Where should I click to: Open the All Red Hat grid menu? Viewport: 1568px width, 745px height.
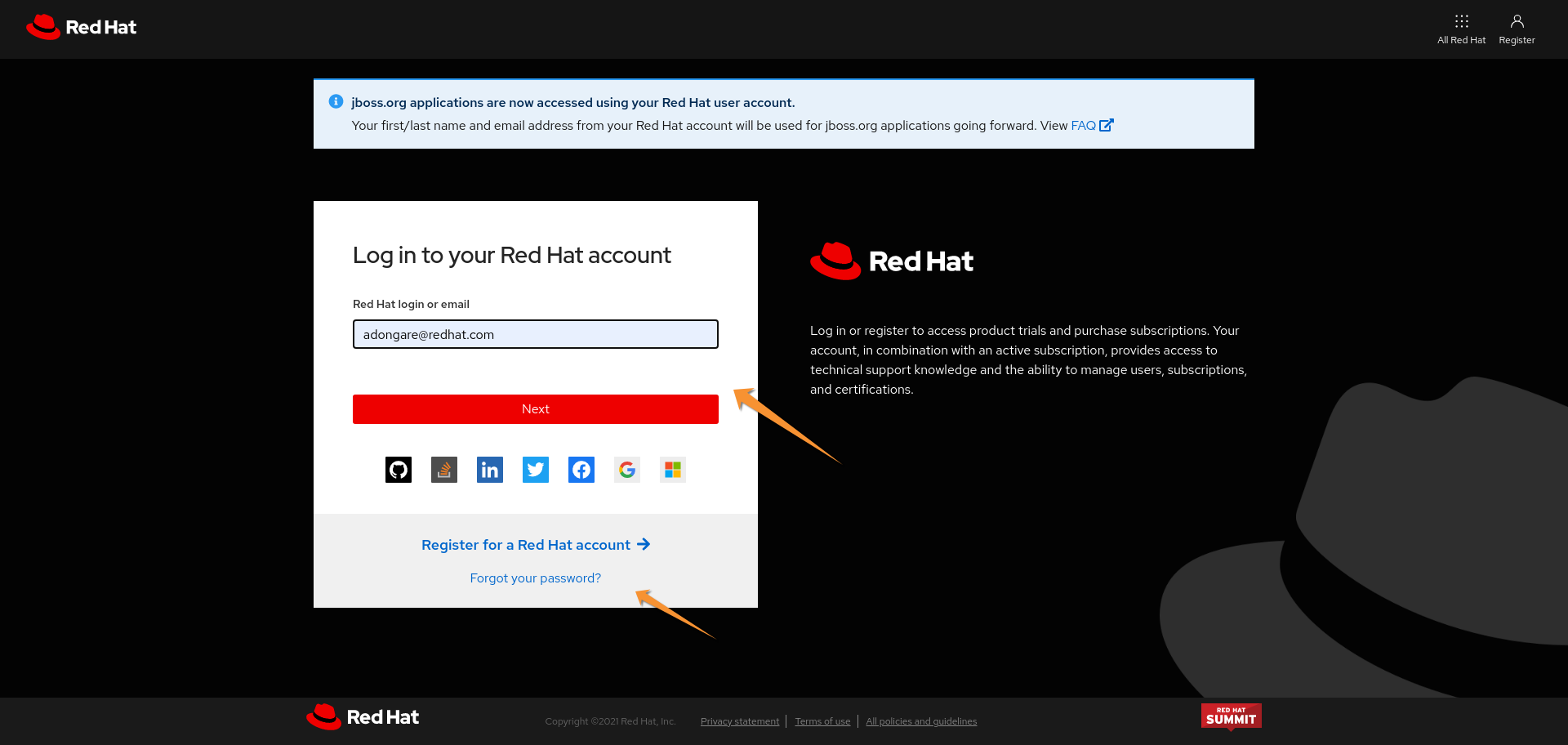click(1461, 29)
